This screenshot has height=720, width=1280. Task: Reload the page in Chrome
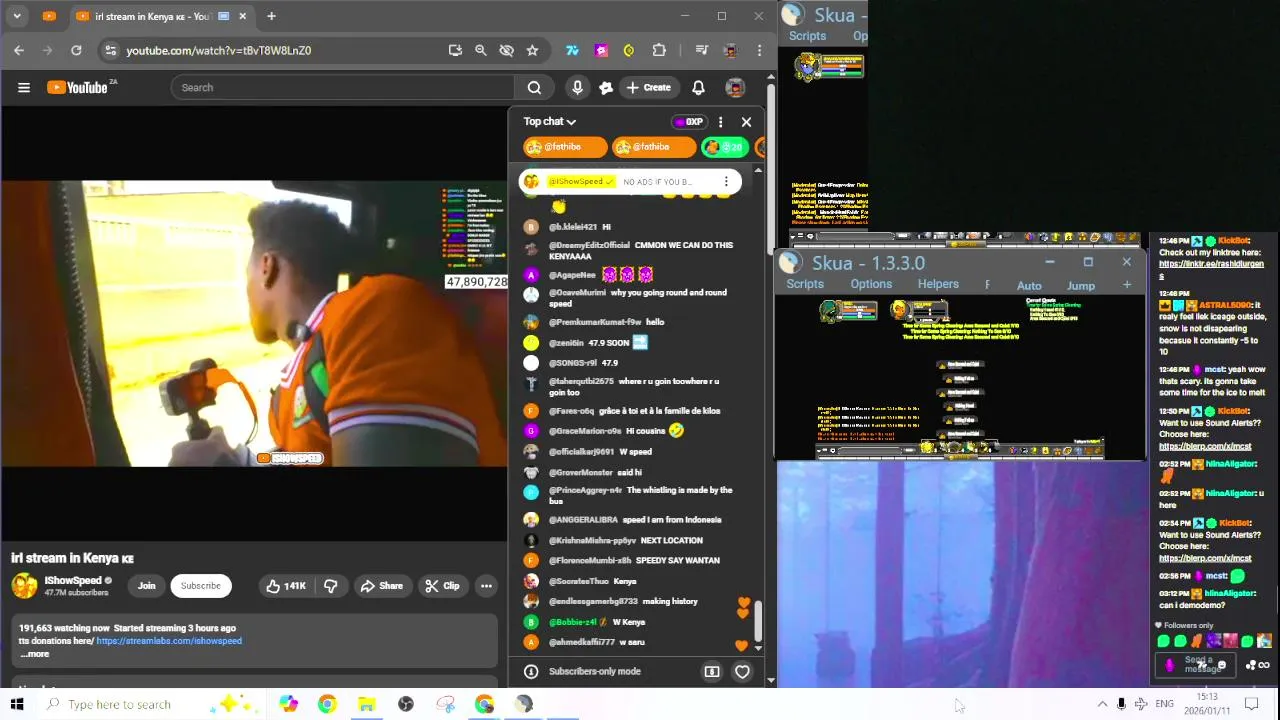tap(76, 50)
